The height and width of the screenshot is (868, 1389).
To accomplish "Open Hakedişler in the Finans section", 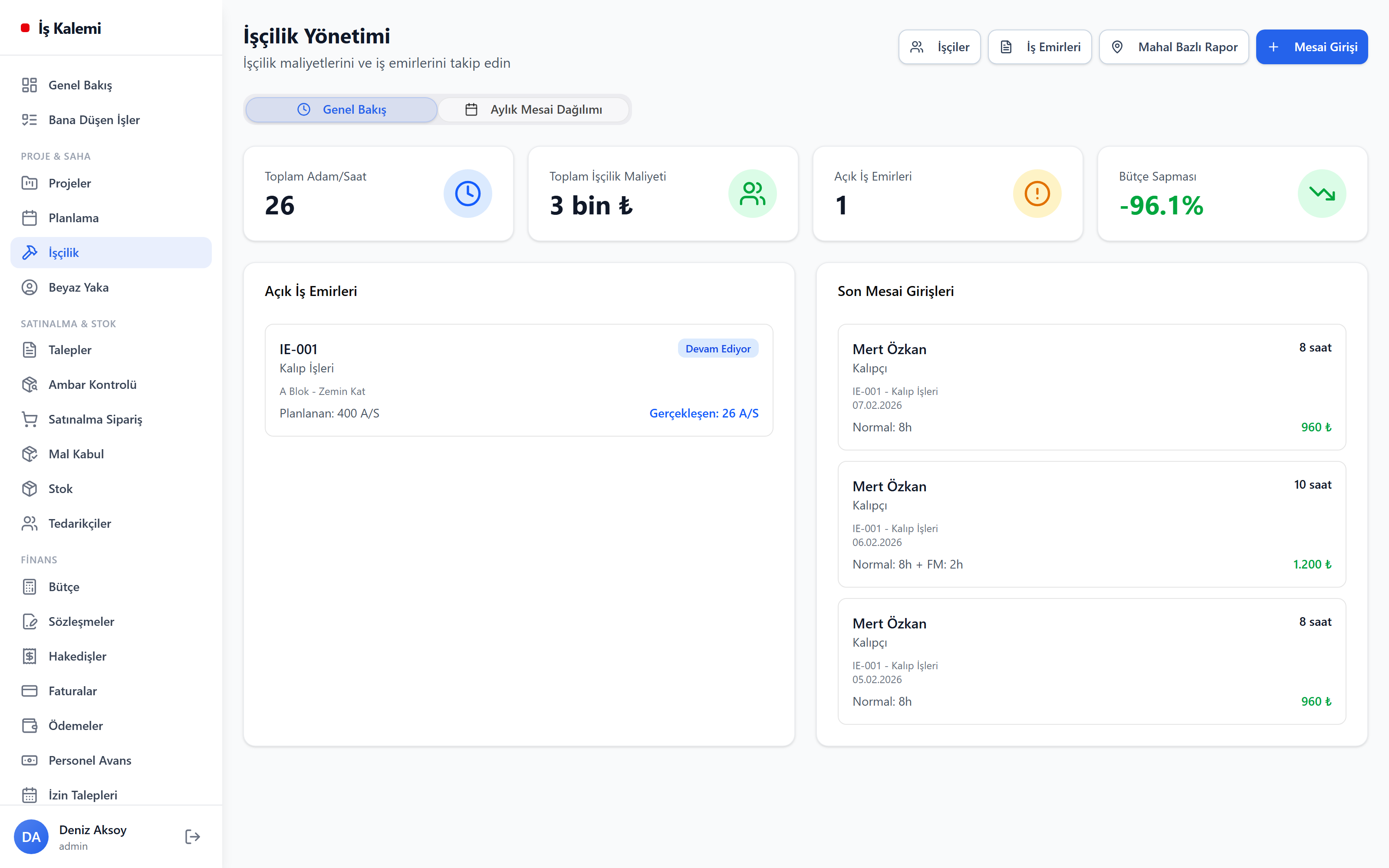I will pos(111,656).
